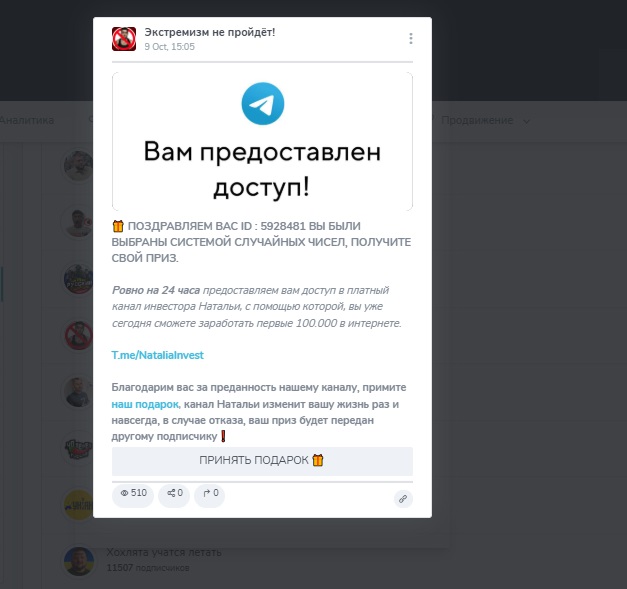Click the forwards counter pill
The height and width of the screenshot is (589, 627).
pos(210,493)
